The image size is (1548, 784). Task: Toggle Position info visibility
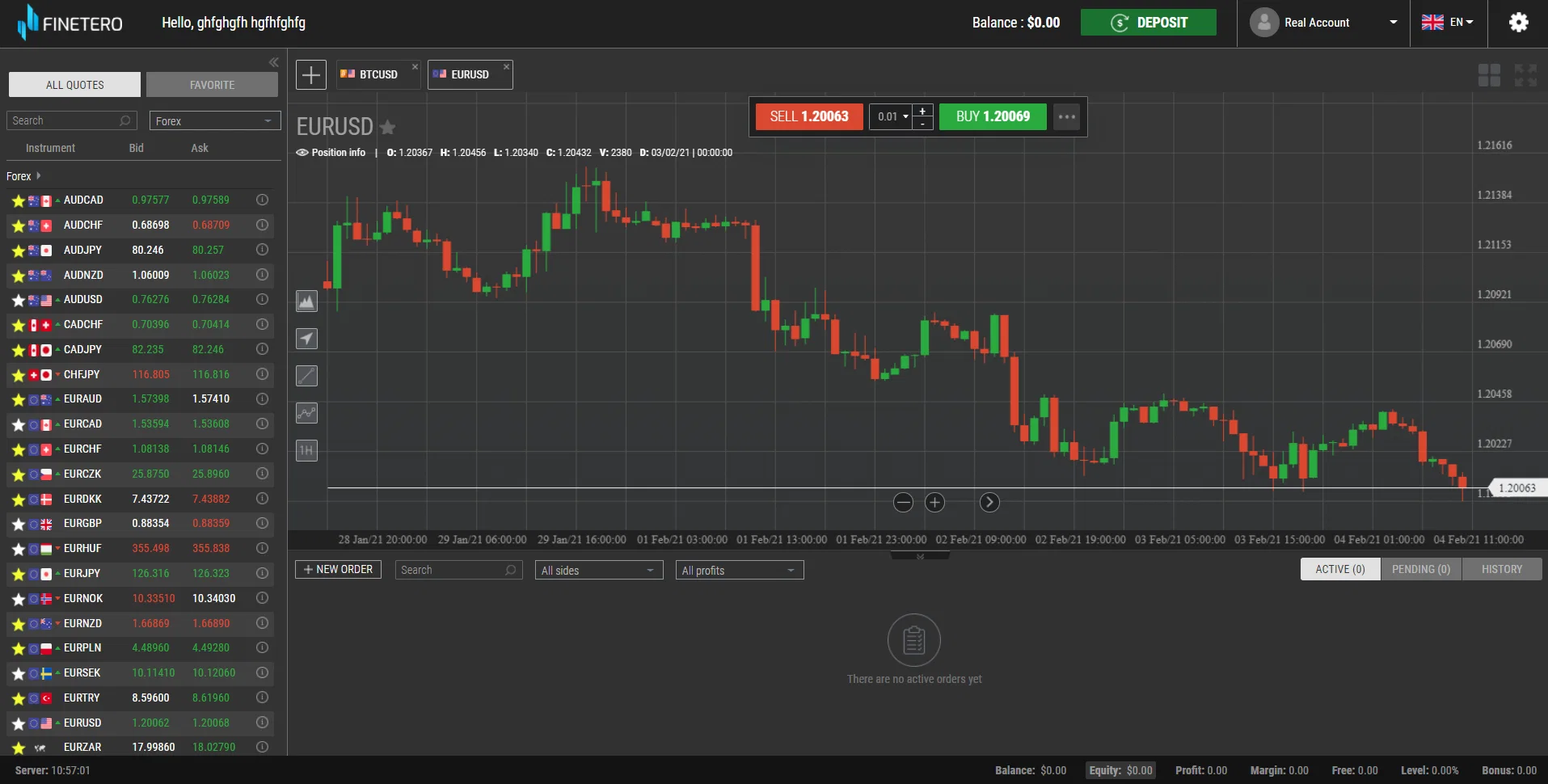(x=331, y=153)
